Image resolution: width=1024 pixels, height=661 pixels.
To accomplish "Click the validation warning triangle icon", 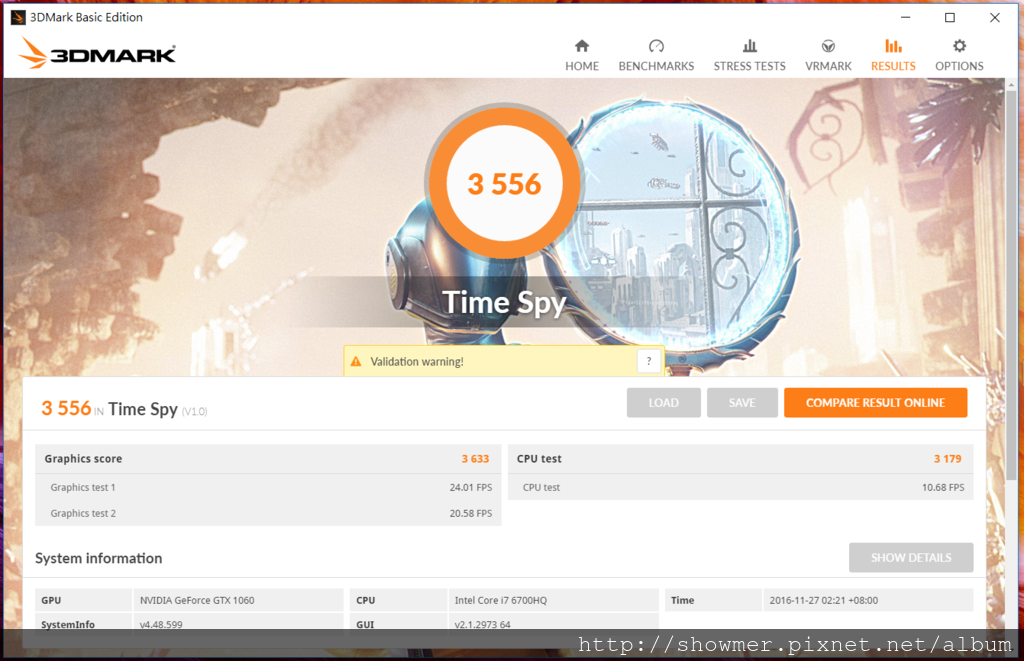I will [x=356, y=362].
